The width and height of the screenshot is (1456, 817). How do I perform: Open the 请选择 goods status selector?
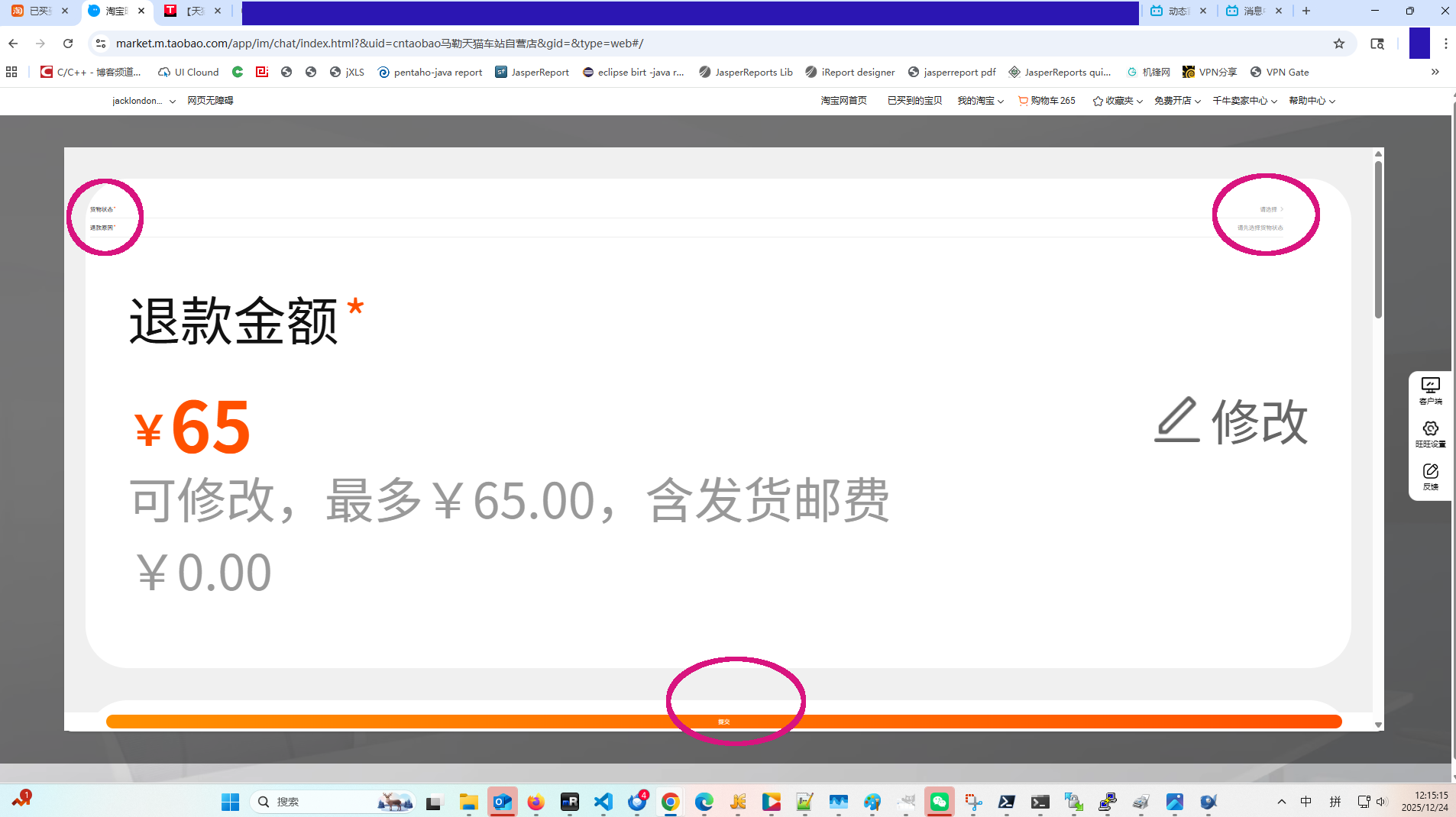pyautogui.click(x=1267, y=208)
